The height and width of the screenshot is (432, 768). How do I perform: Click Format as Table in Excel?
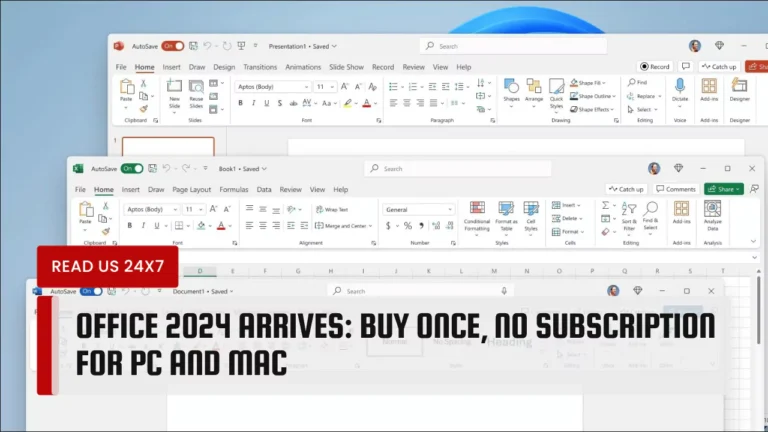506,216
